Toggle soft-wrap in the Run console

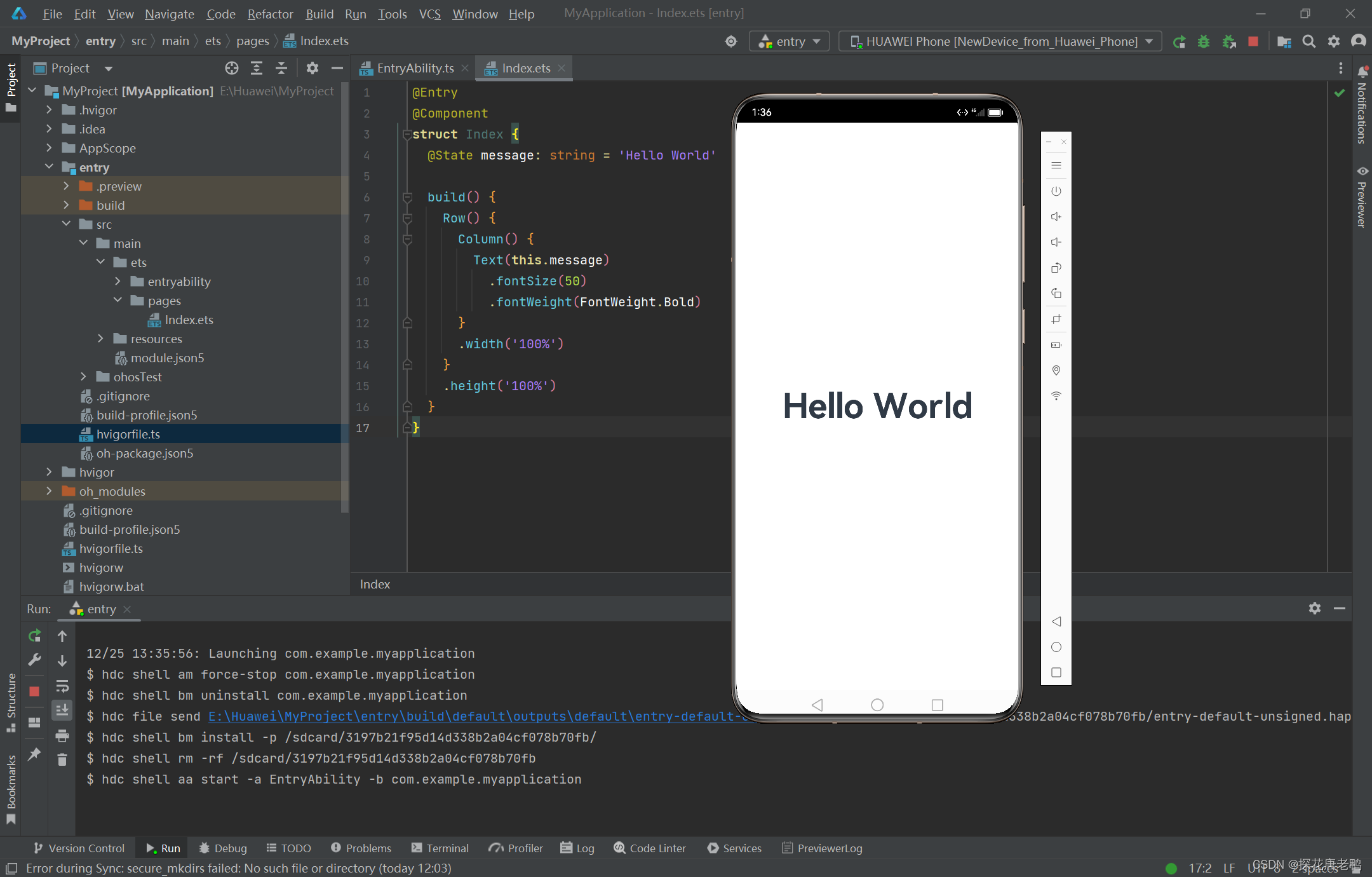tap(62, 686)
